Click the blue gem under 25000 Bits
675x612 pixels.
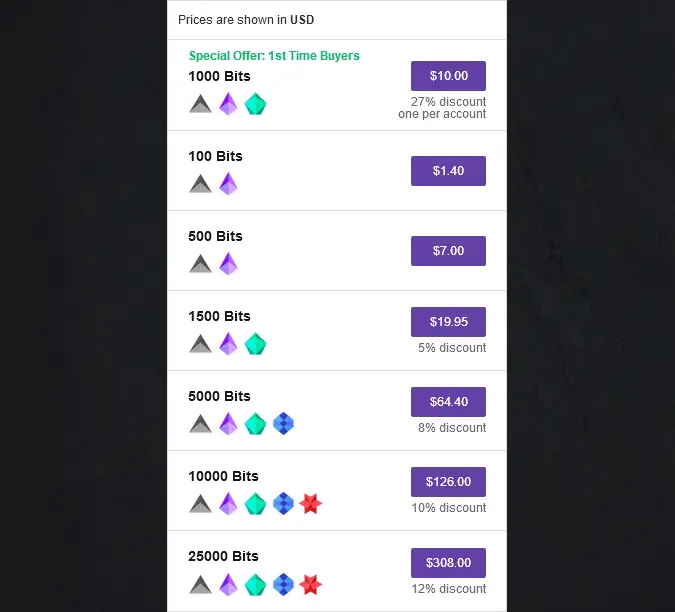[283, 584]
